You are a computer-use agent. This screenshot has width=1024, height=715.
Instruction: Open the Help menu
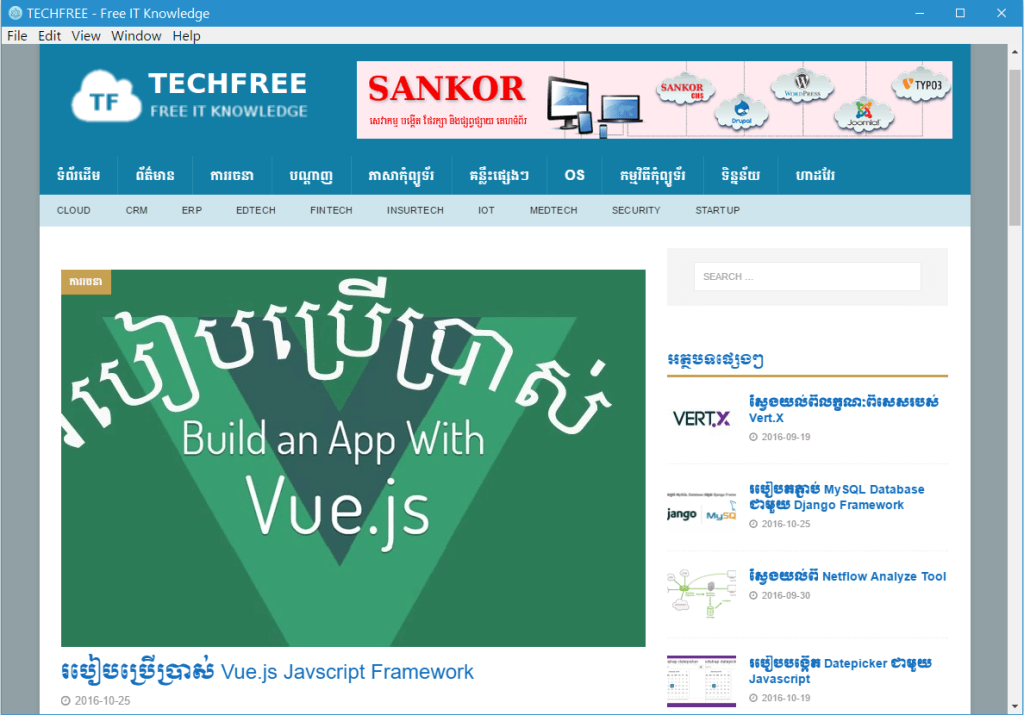click(186, 36)
